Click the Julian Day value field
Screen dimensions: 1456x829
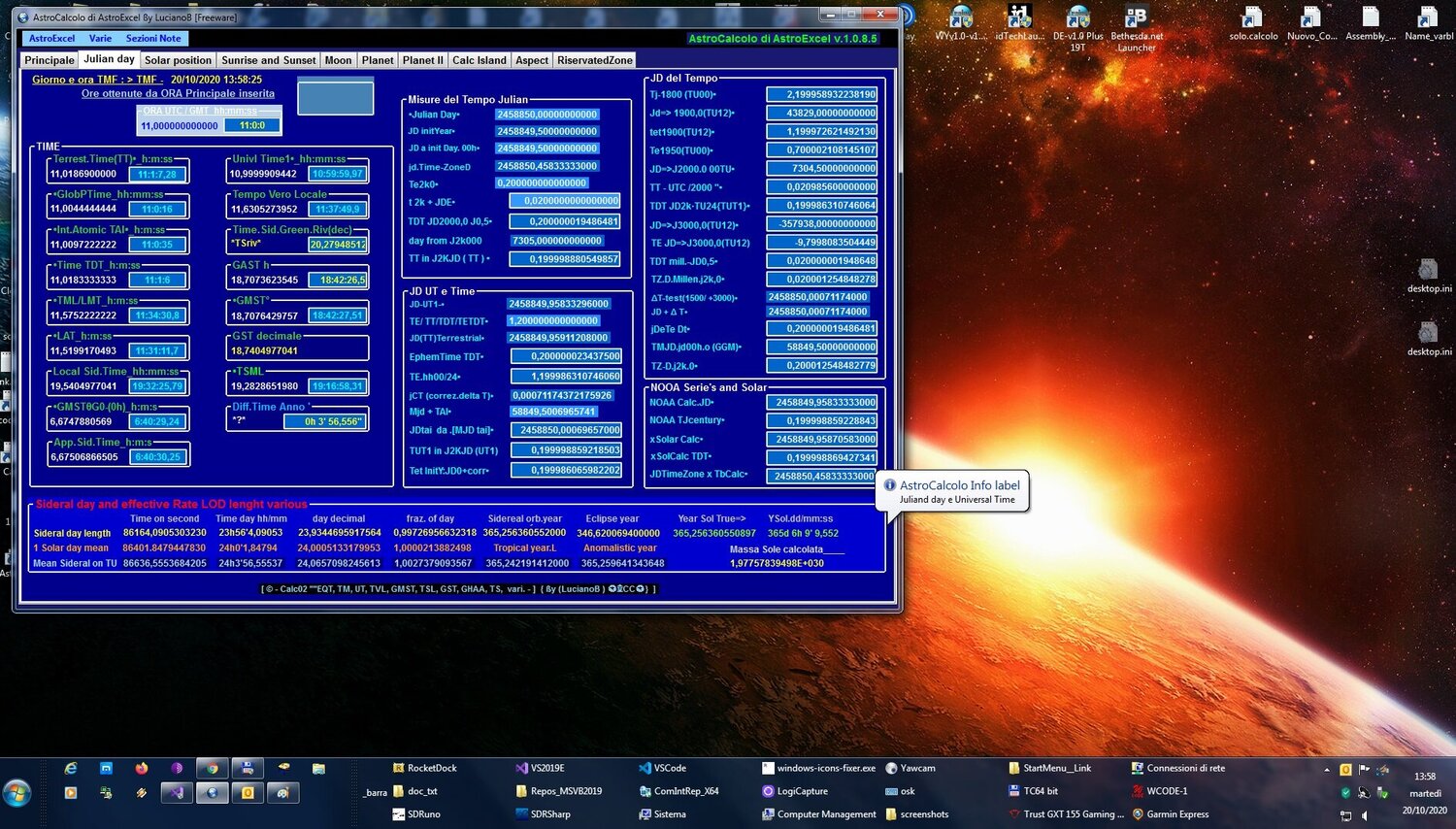point(547,115)
